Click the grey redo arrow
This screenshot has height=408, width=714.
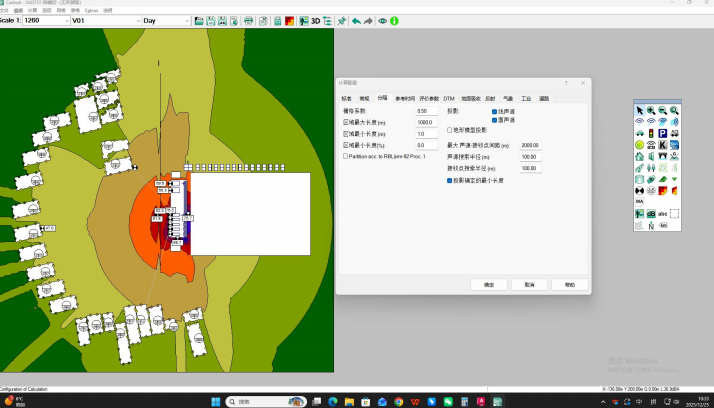368,21
